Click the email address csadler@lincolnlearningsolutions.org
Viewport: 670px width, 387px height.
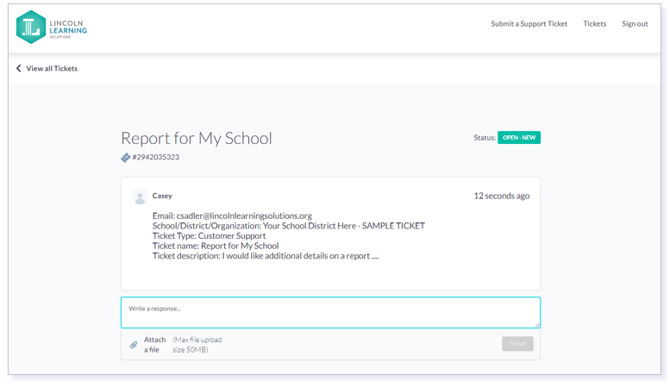pyautogui.click(x=244, y=216)
